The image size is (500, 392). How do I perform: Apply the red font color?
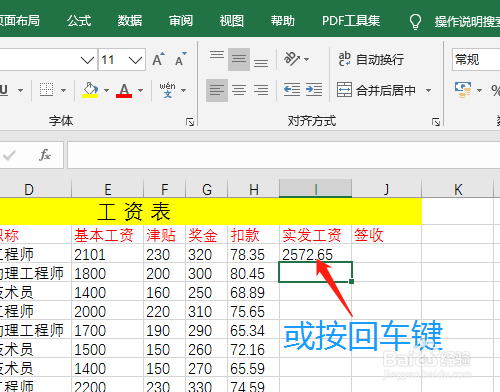(x=124, y=90)
